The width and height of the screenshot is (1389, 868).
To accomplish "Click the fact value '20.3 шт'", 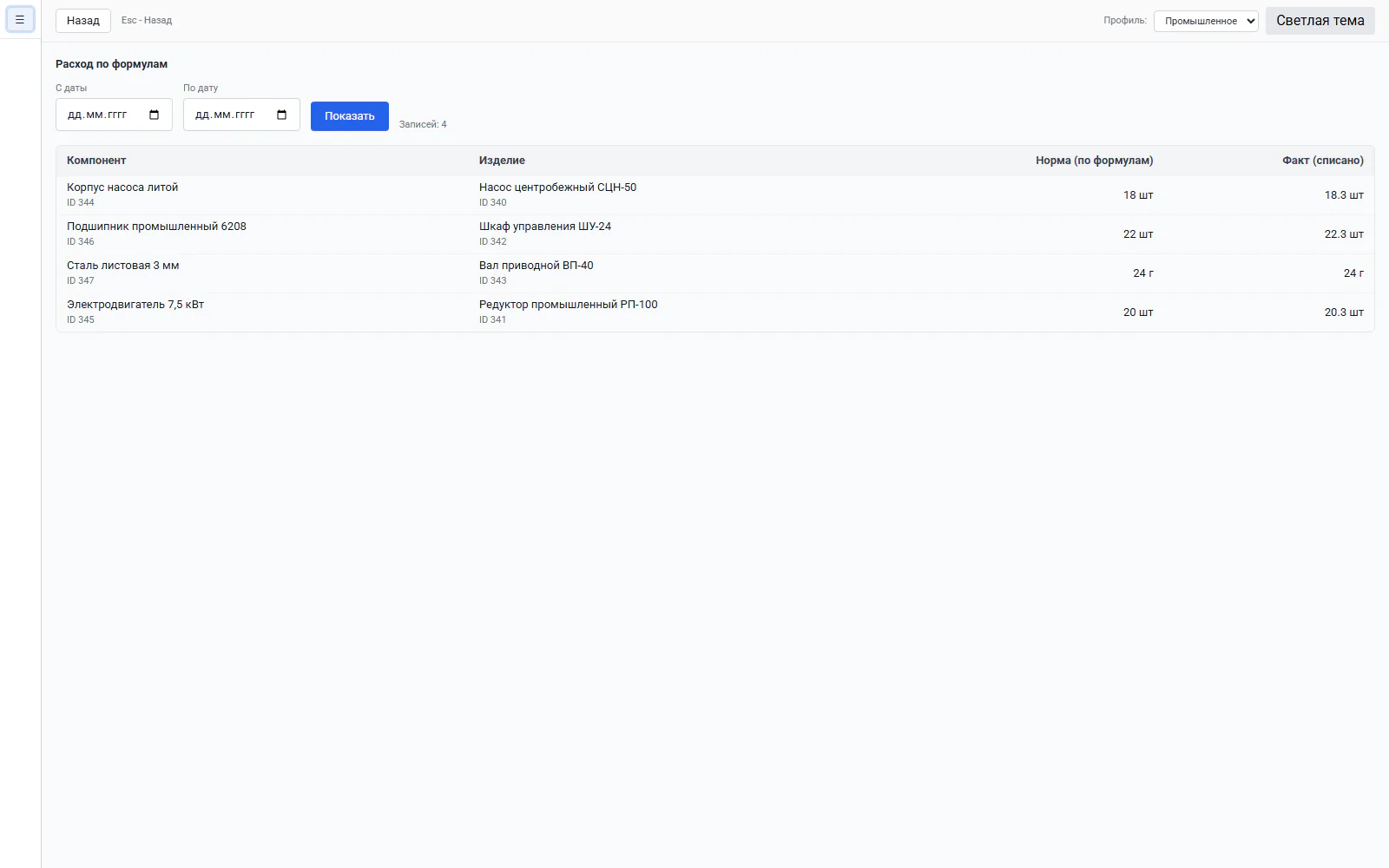I will 1344,312.
